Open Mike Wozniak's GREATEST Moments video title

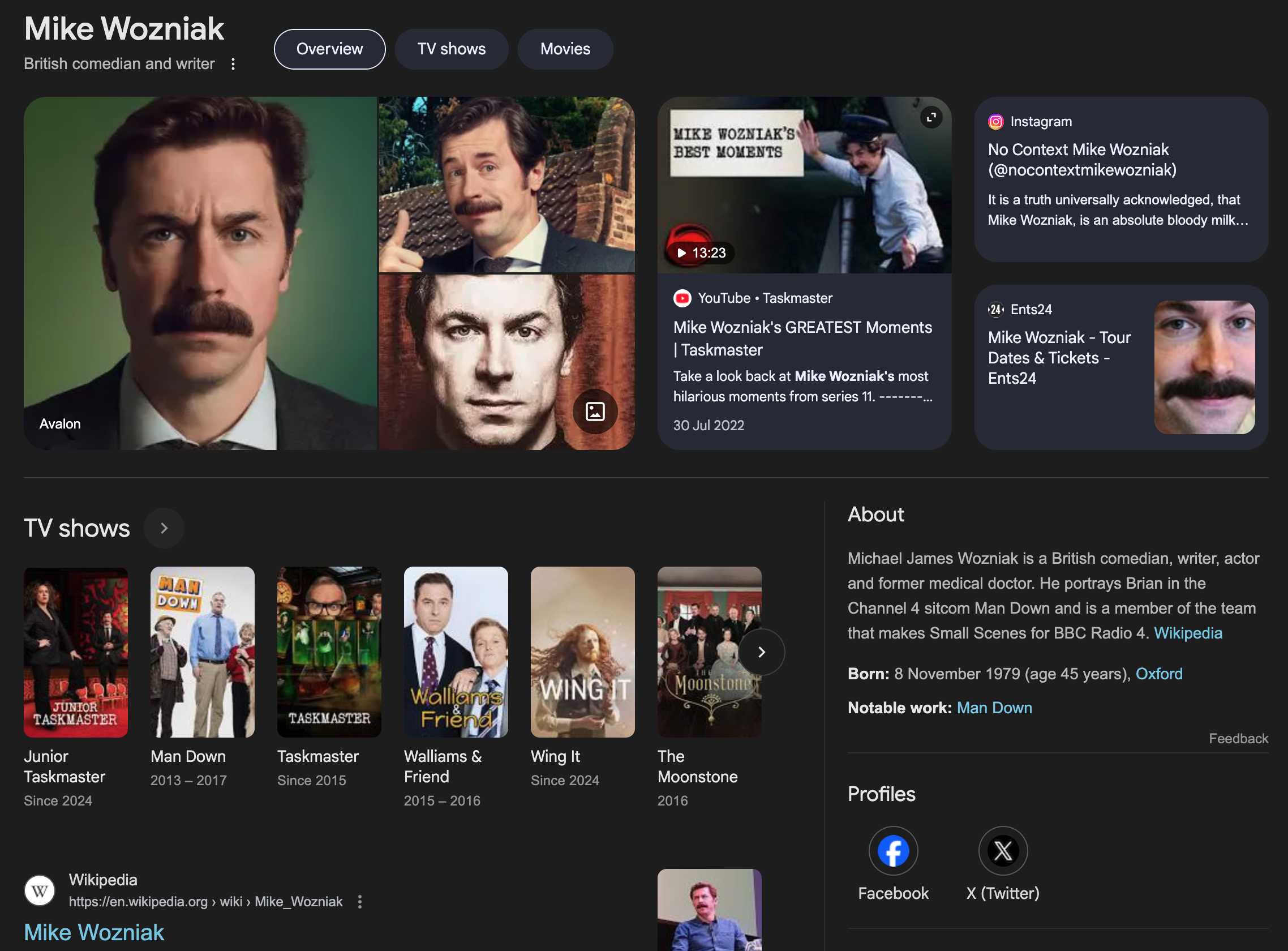tap(802, 339)
